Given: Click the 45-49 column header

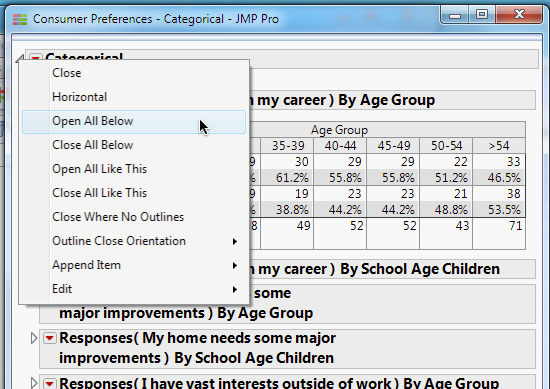Looking at the screenshot, I should [x=393, y=146].
